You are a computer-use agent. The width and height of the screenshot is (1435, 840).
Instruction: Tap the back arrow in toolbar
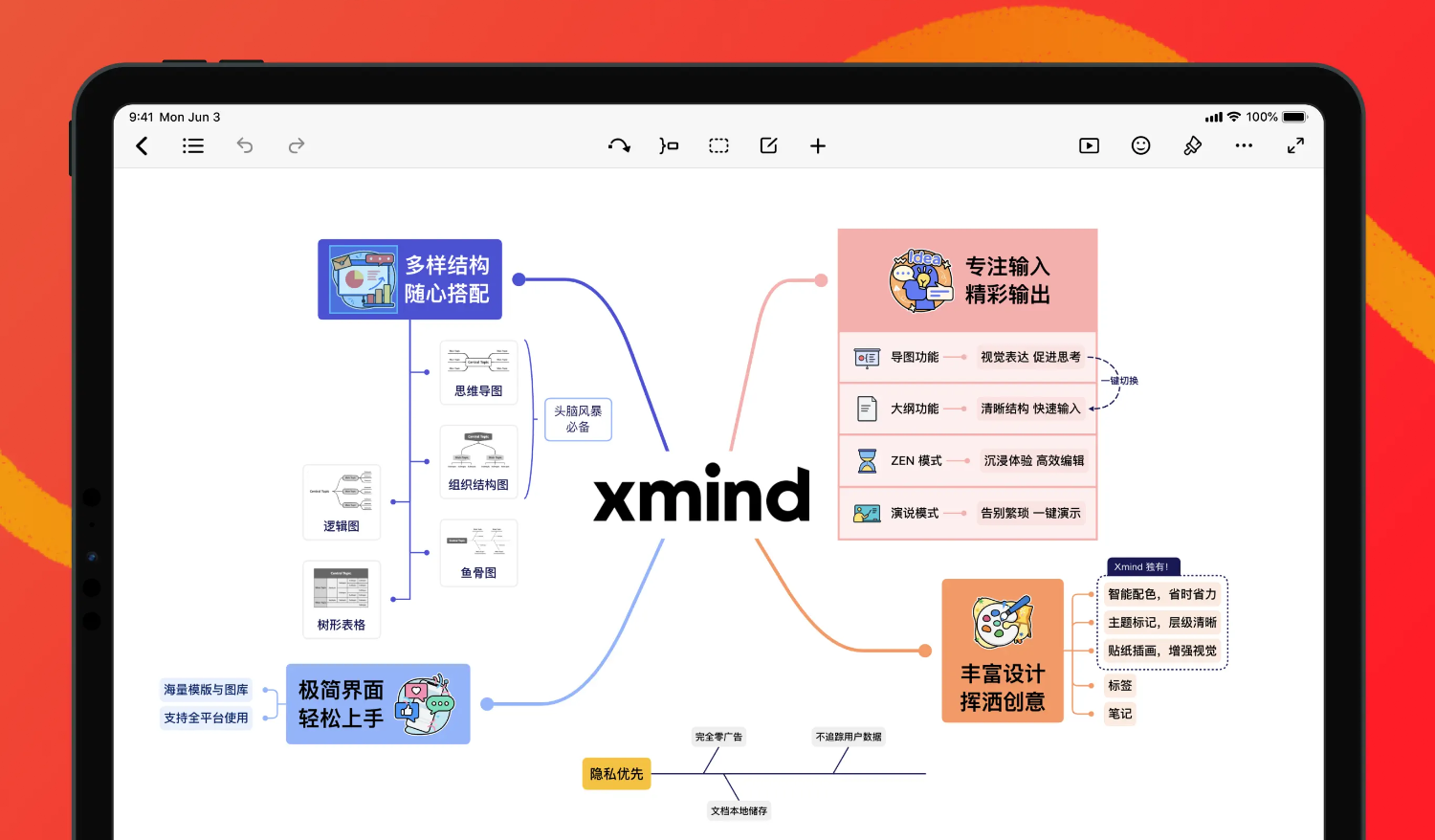coord(142,145)
